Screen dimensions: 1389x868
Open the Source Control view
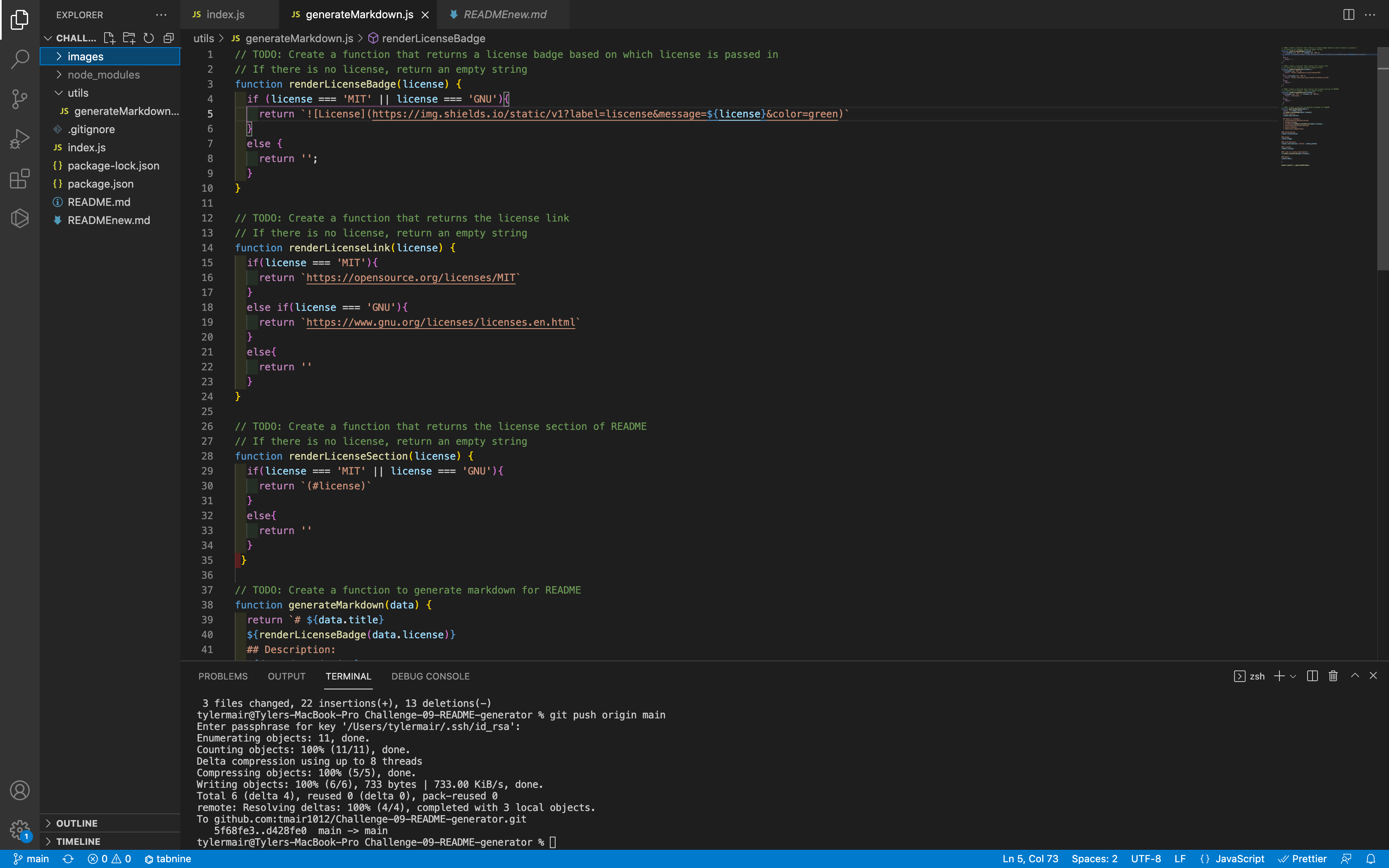click(19, 99)
